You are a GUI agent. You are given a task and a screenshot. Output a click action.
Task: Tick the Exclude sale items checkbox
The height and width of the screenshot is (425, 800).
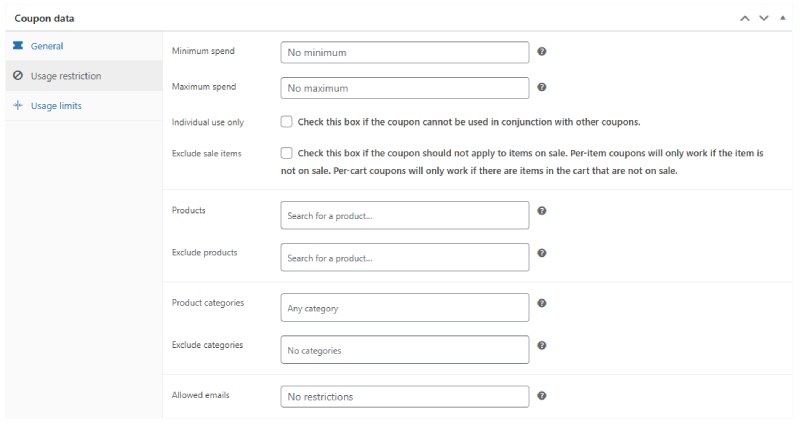click(287, 153)
